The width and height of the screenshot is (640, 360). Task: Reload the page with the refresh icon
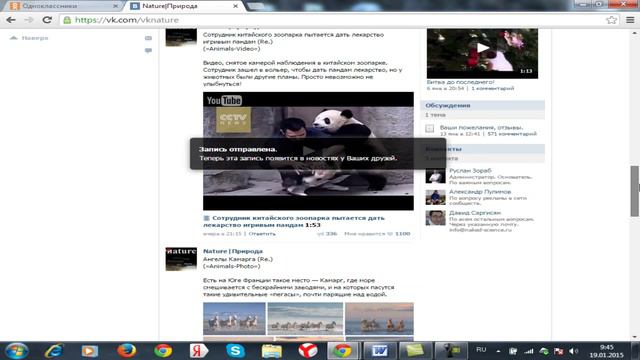47,20
